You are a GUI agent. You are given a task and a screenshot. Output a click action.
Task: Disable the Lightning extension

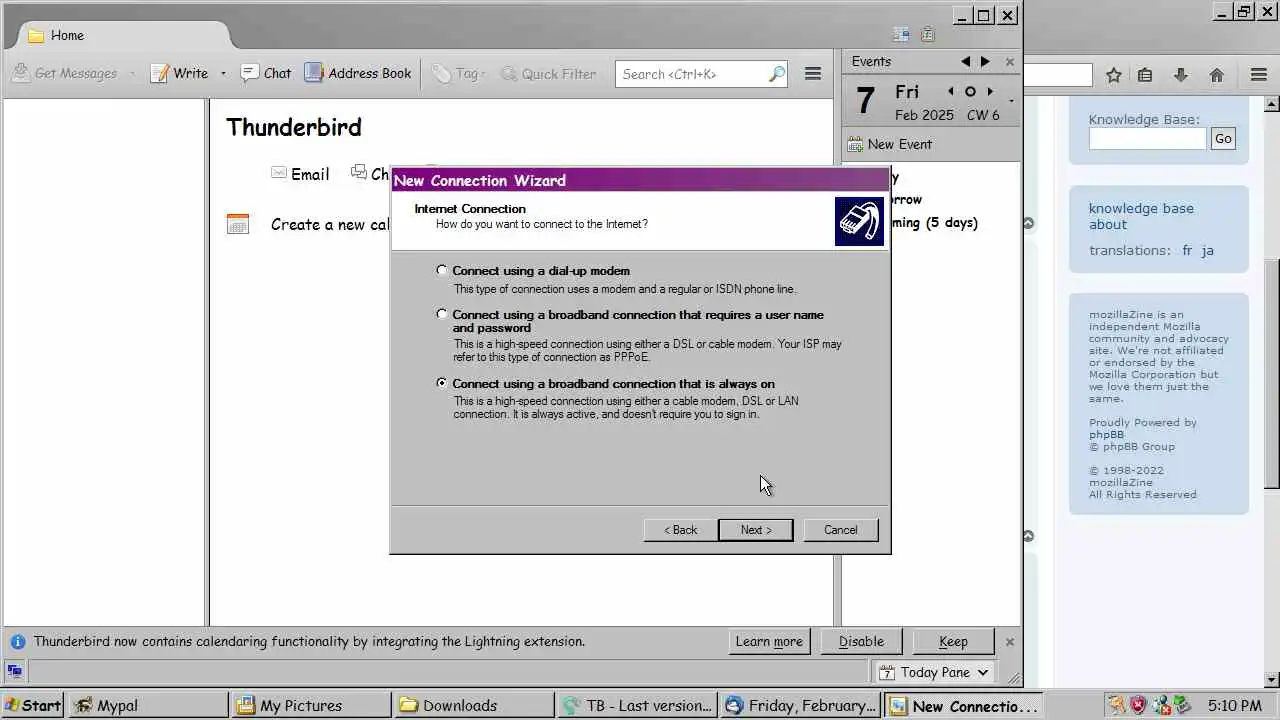861,641
